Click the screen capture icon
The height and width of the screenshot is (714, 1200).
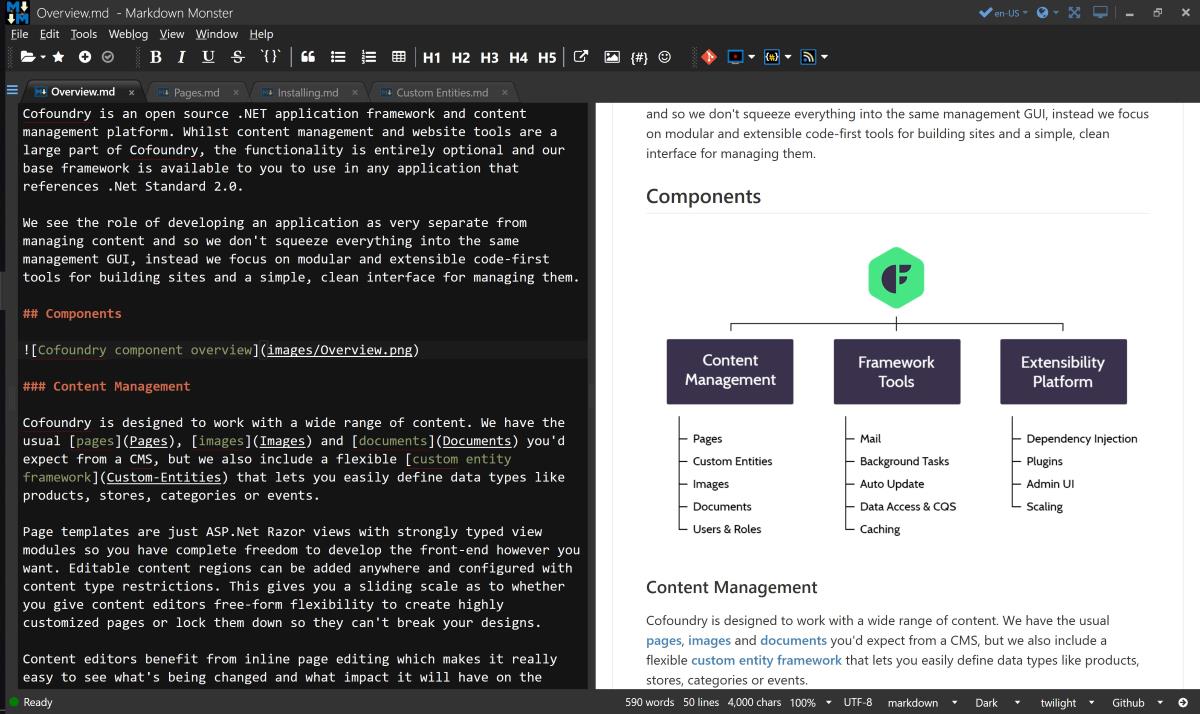coord(736,57)
